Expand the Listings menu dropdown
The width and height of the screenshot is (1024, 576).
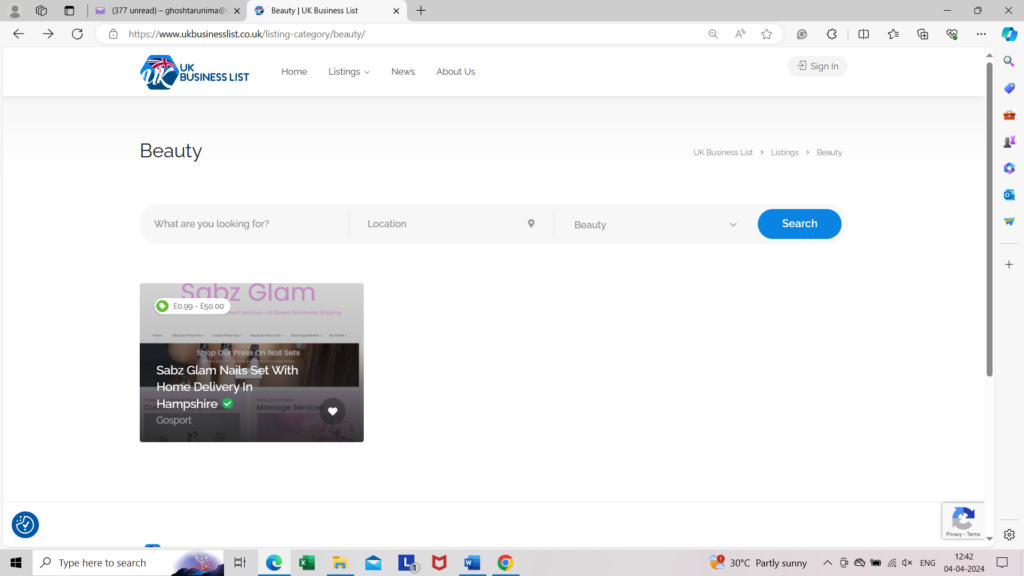(x=349, y=72)
